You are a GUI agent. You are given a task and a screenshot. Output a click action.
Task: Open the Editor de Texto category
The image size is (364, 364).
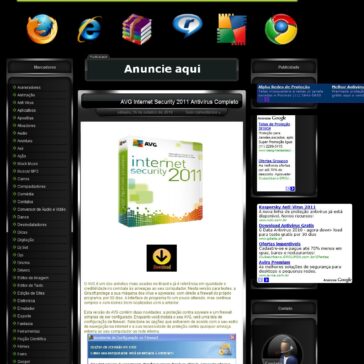pyautogui.click(x=30, y=285)
